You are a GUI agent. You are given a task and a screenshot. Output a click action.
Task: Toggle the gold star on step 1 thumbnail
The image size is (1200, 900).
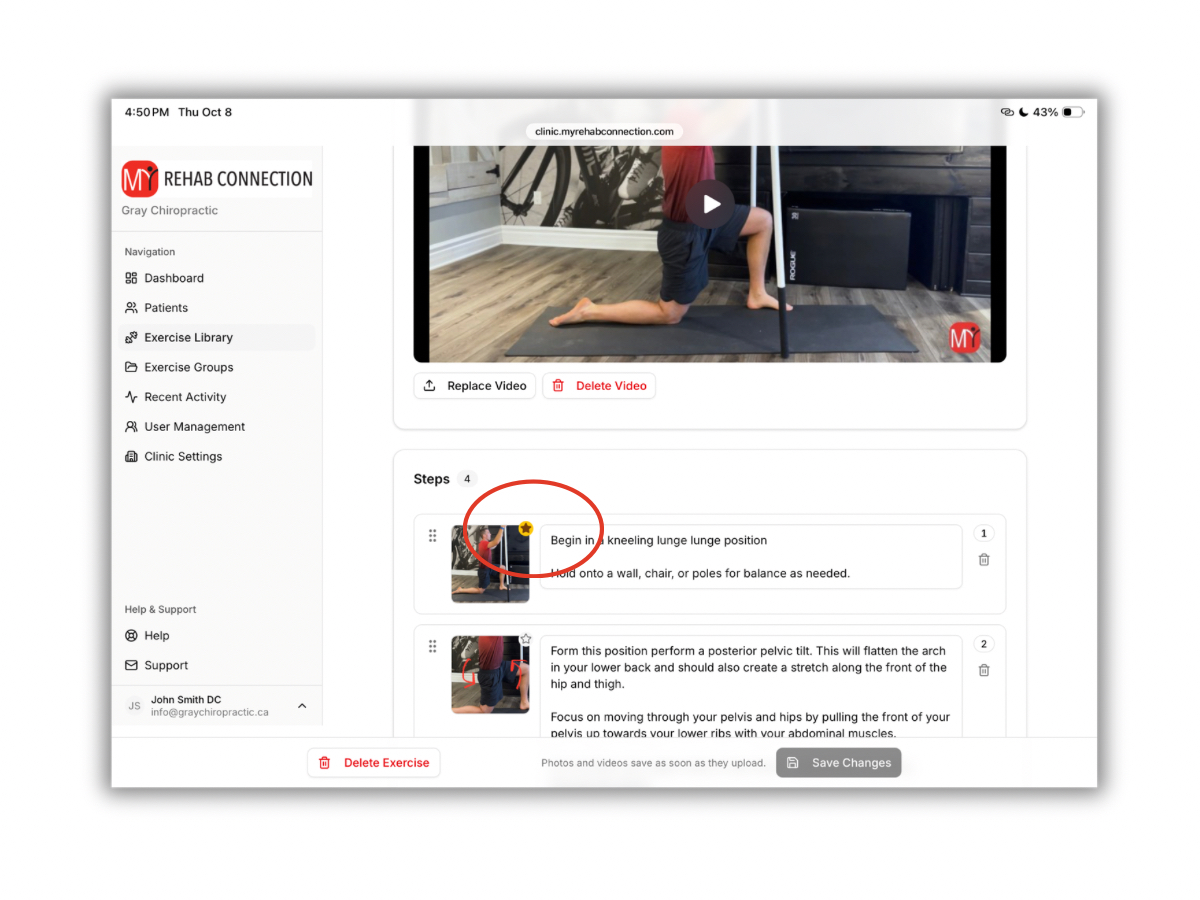526,528
